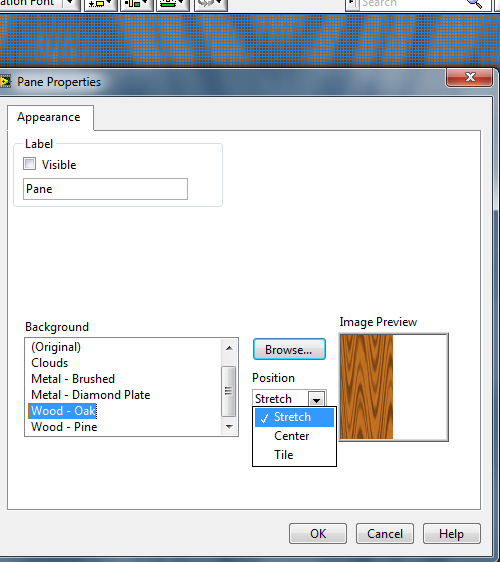Screen dimensions: 500x562
Task: Select Wood - Pine background
Action: (x=64, y=427)
